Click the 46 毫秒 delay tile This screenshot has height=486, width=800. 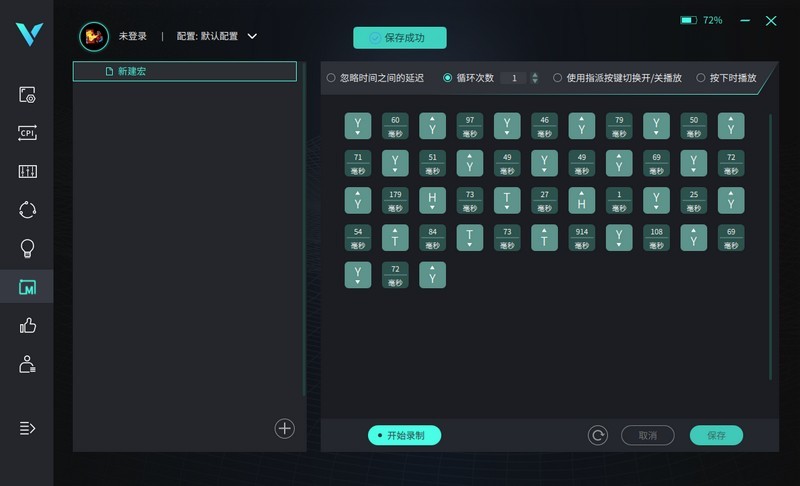(x=544, y=126)
